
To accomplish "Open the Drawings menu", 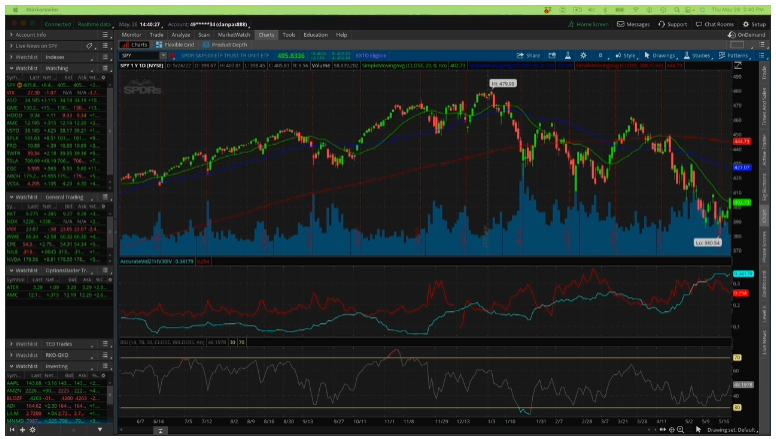I will click(660, 55).
